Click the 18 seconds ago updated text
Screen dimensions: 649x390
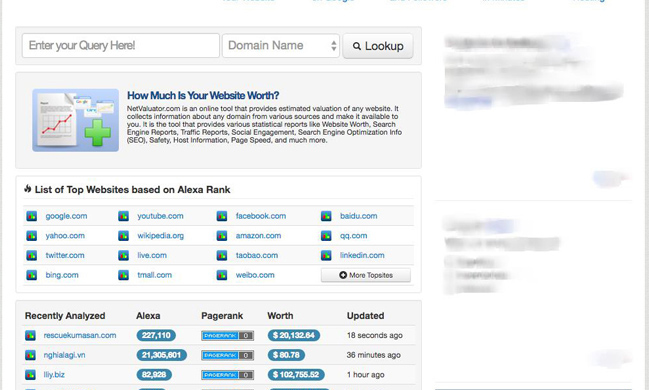(x=375, y=335)
